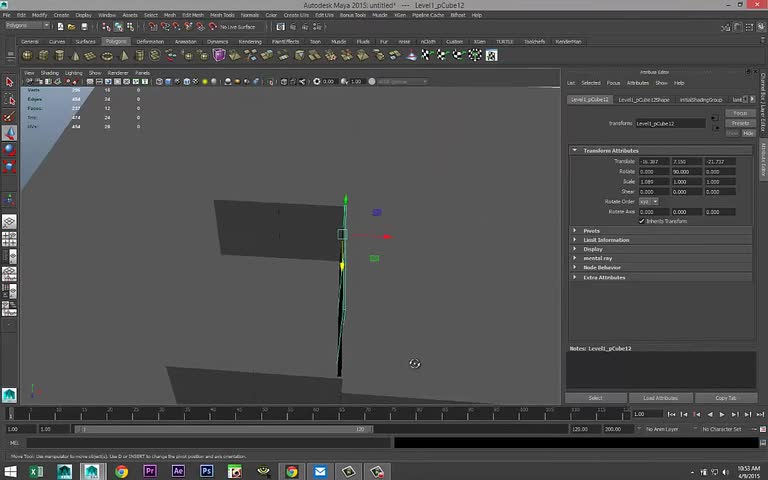Expand the Limit Information section
The height and width of the screenshot is (480, 768).
pyautogui.click(x=606, y=240)
